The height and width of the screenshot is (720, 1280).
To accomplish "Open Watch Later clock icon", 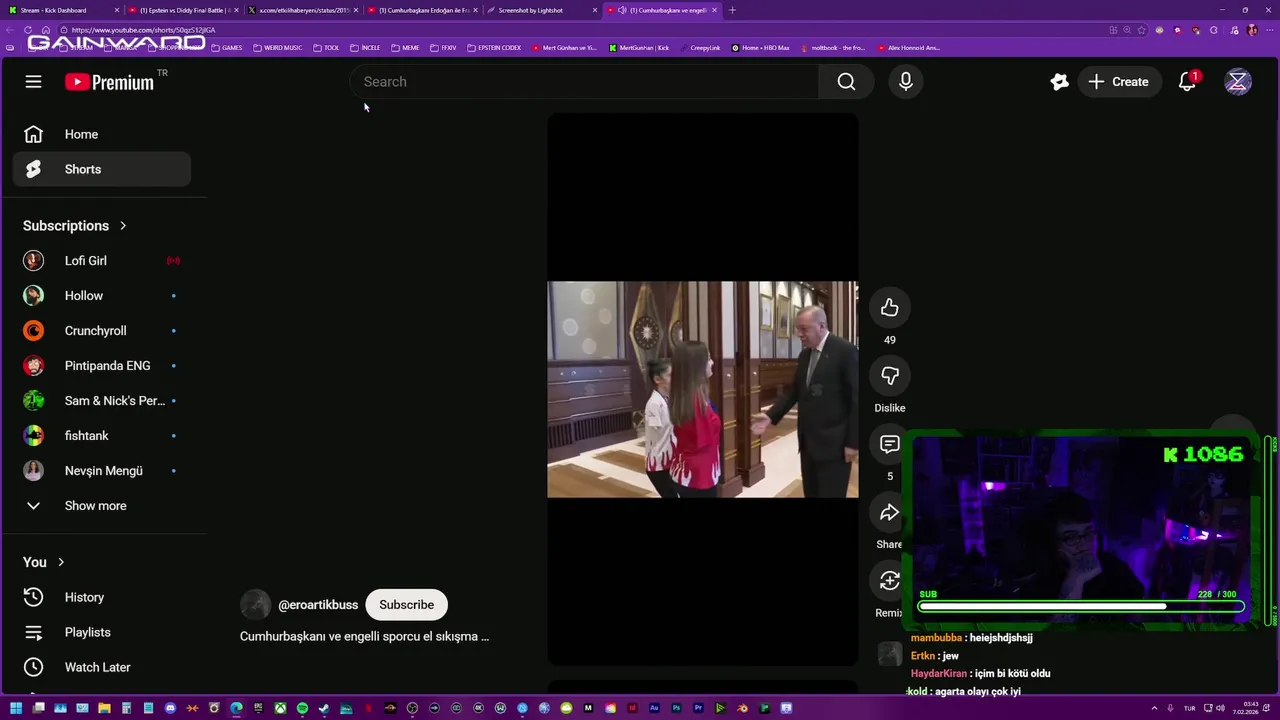I will [x=33, y=667].
